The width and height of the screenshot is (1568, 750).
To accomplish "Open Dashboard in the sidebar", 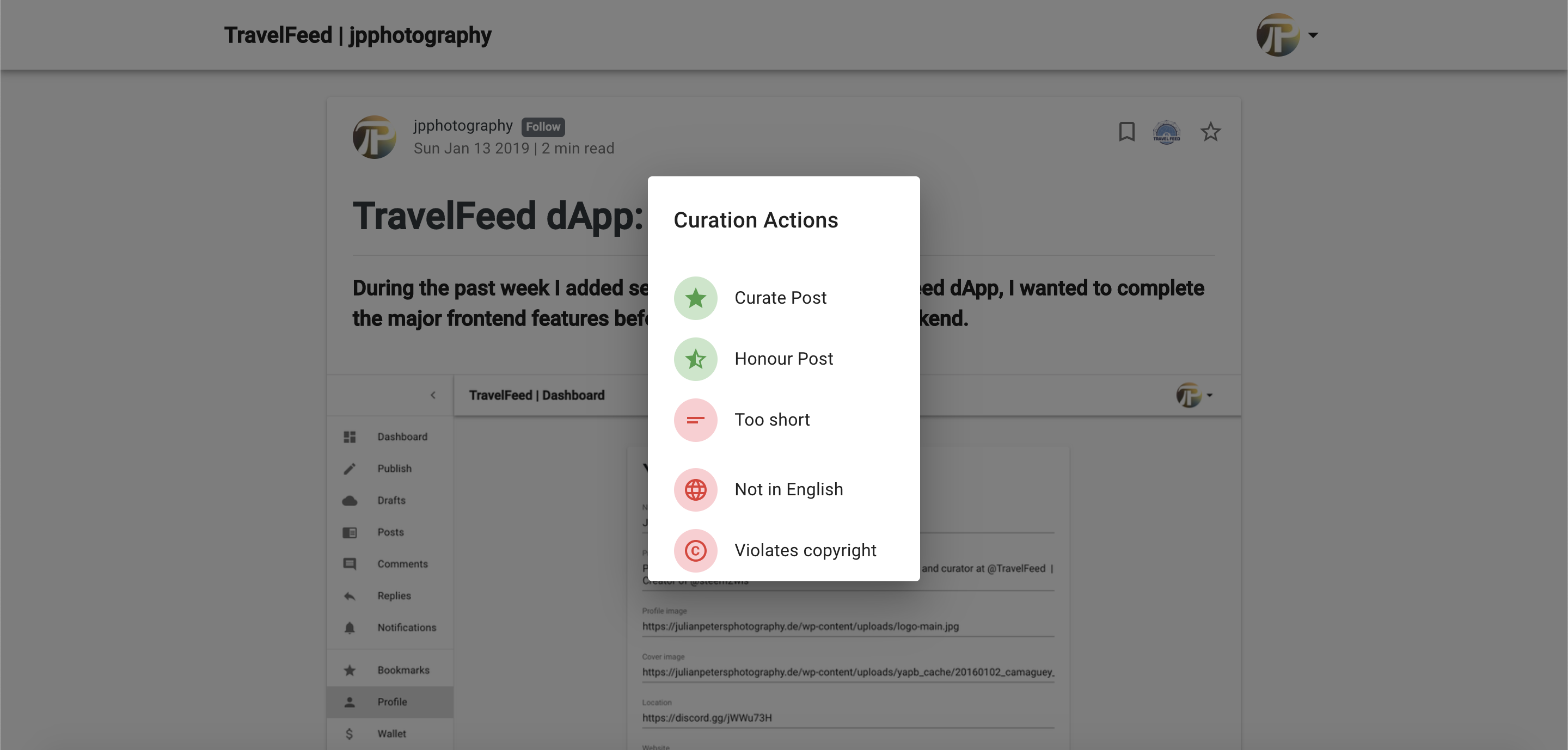I will [390, 437].
